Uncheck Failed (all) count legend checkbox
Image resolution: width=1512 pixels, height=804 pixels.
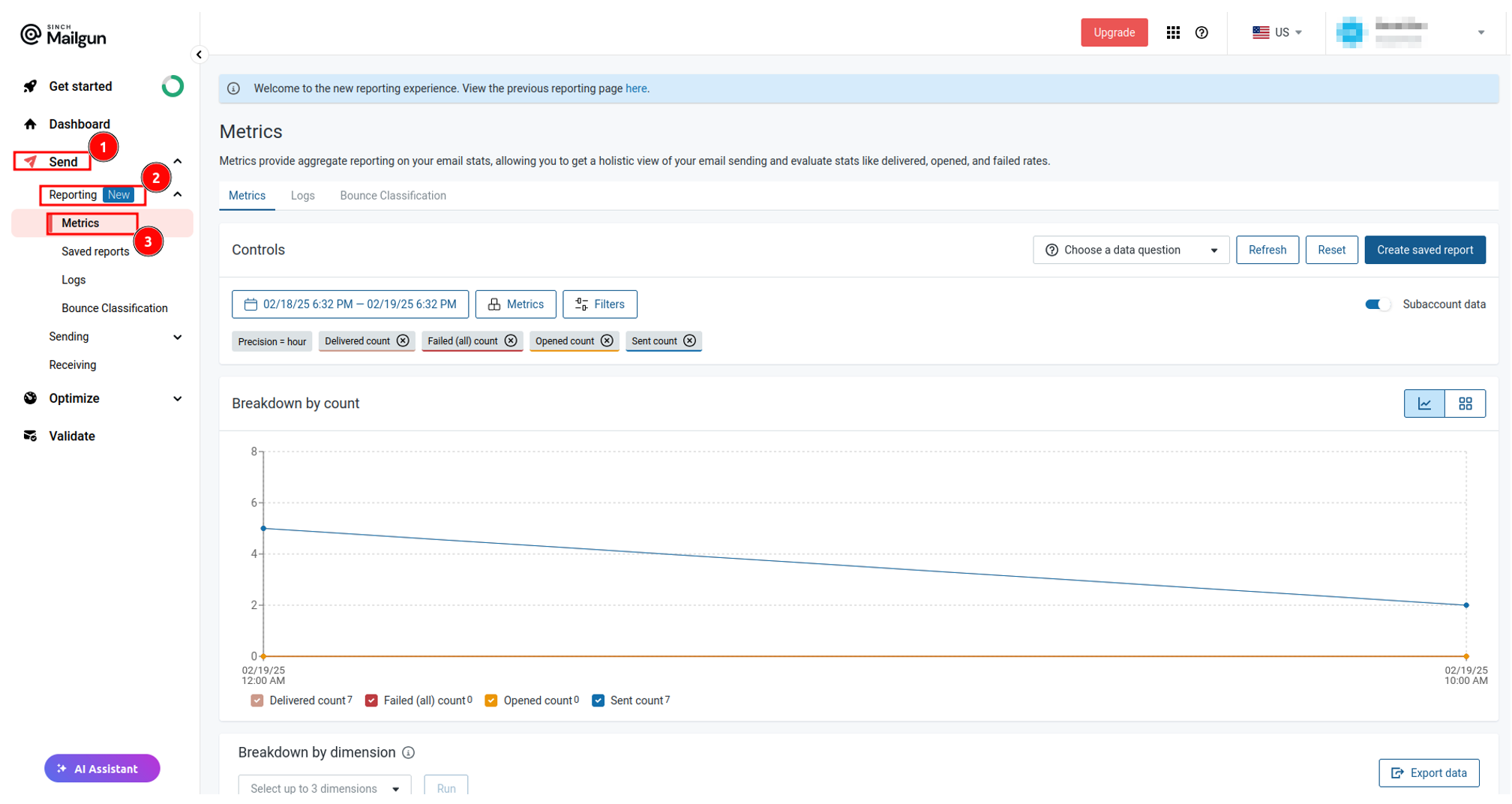coord(371,700)
